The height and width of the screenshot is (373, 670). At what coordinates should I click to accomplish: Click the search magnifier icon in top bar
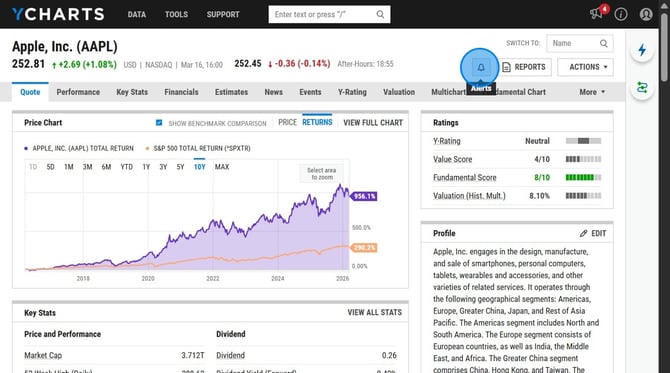[x=380, y=14]
